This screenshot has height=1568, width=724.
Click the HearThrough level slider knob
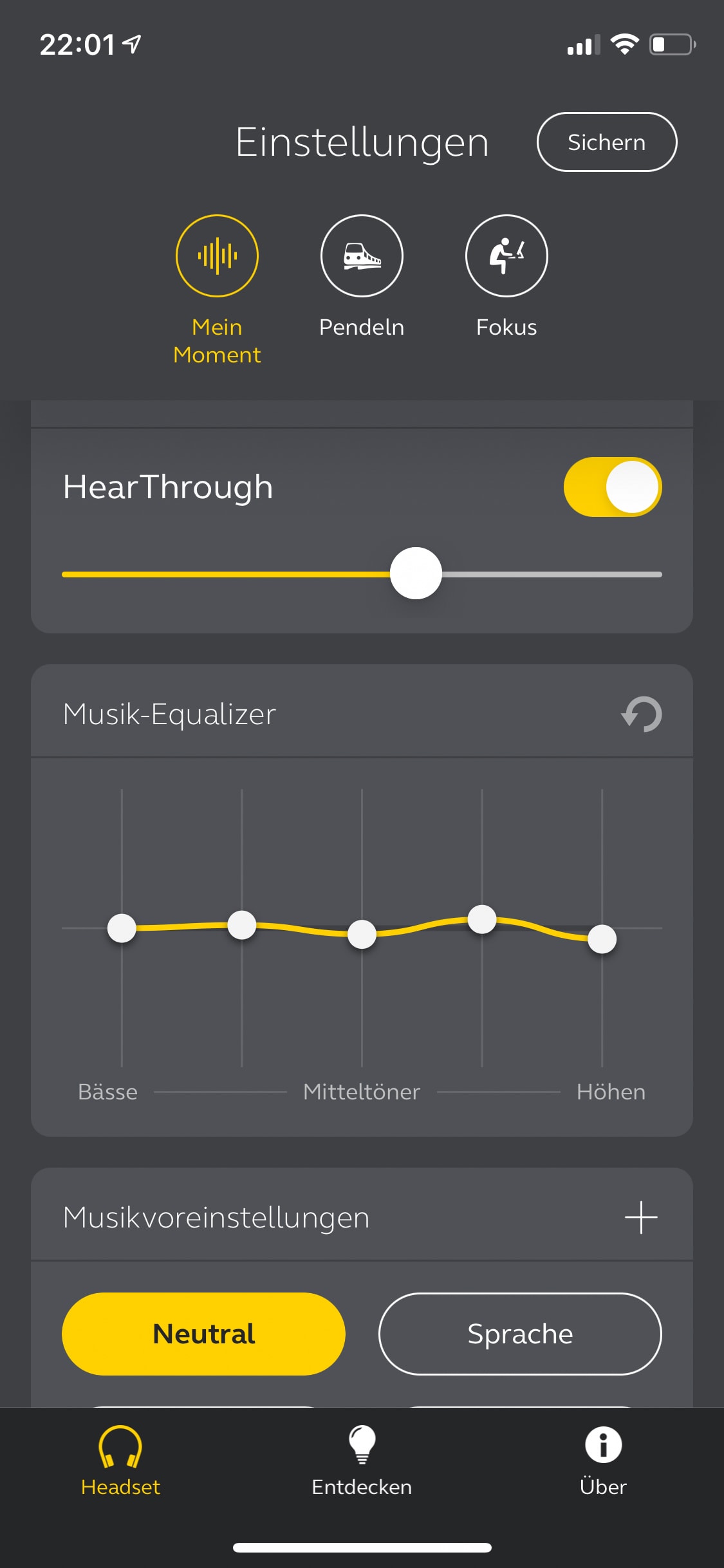point(416,574)
